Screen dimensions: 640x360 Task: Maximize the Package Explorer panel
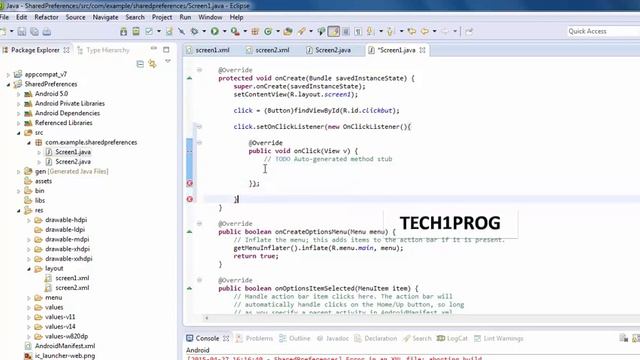[x=166, y=49]
